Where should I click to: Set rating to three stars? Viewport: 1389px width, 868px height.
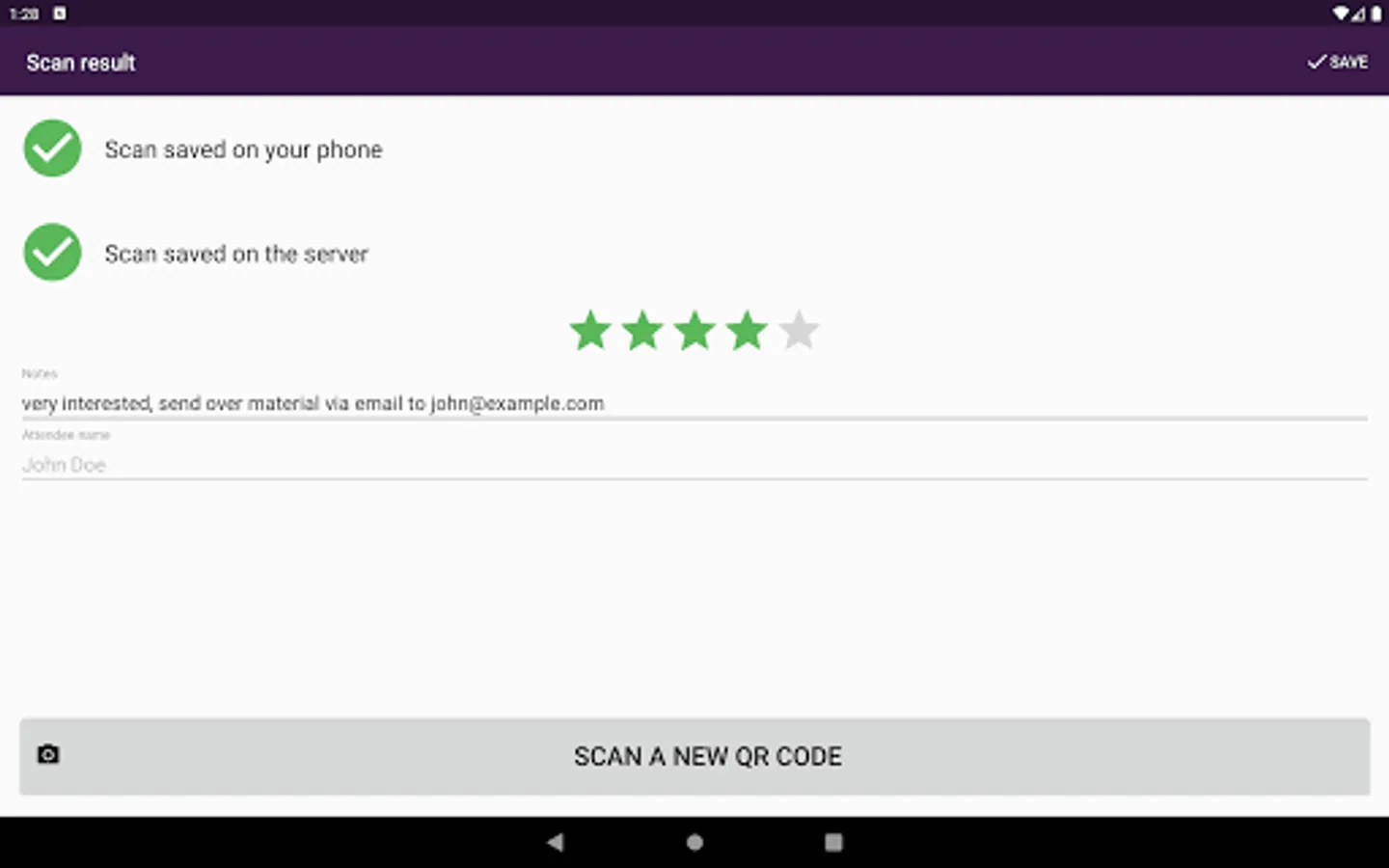(694, 331)
